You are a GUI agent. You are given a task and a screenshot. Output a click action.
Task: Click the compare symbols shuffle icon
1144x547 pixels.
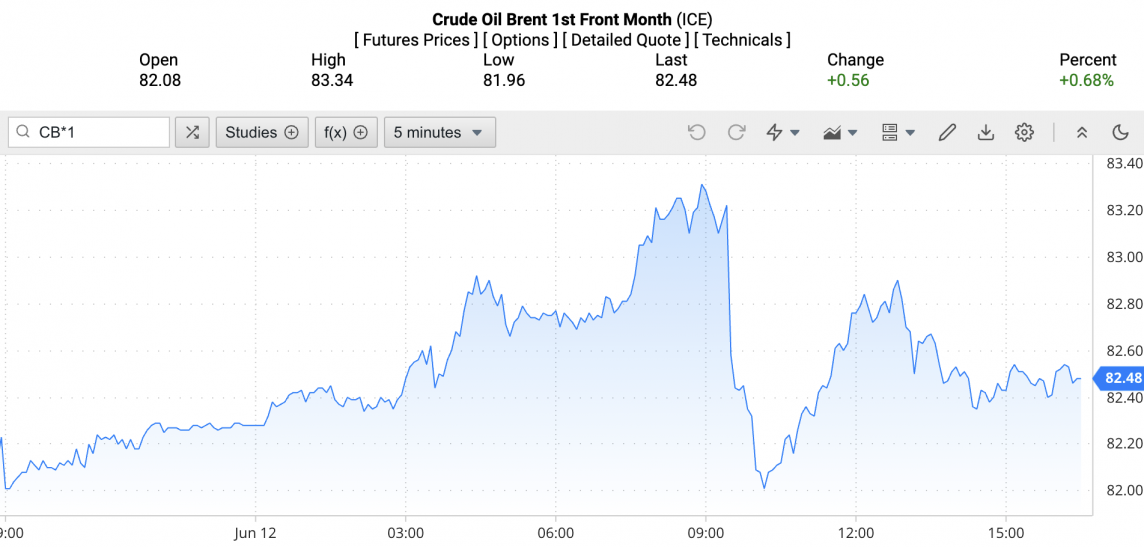pos(192,132)
